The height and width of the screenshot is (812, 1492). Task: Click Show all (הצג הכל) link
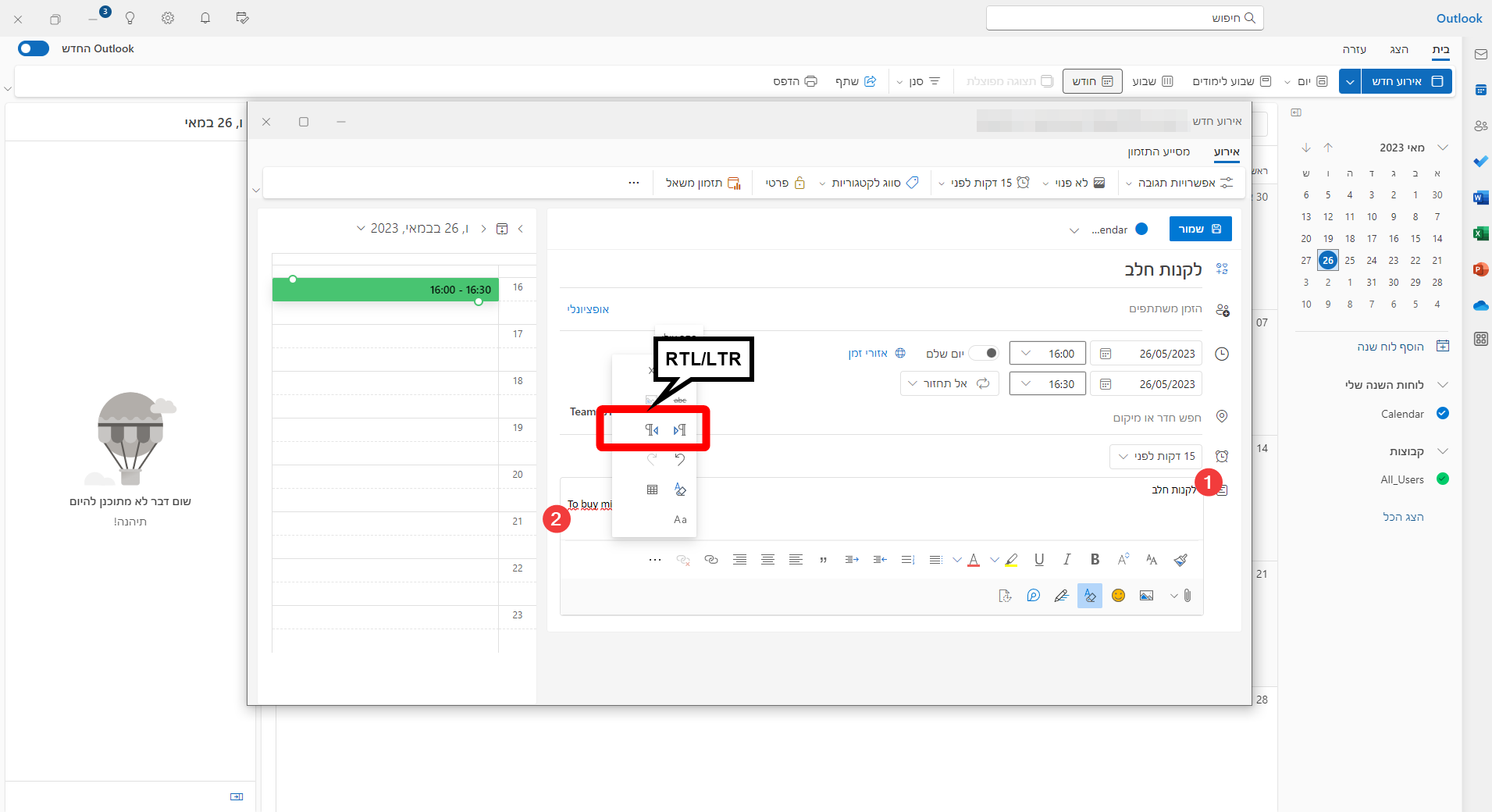[x=1403, y=517]
